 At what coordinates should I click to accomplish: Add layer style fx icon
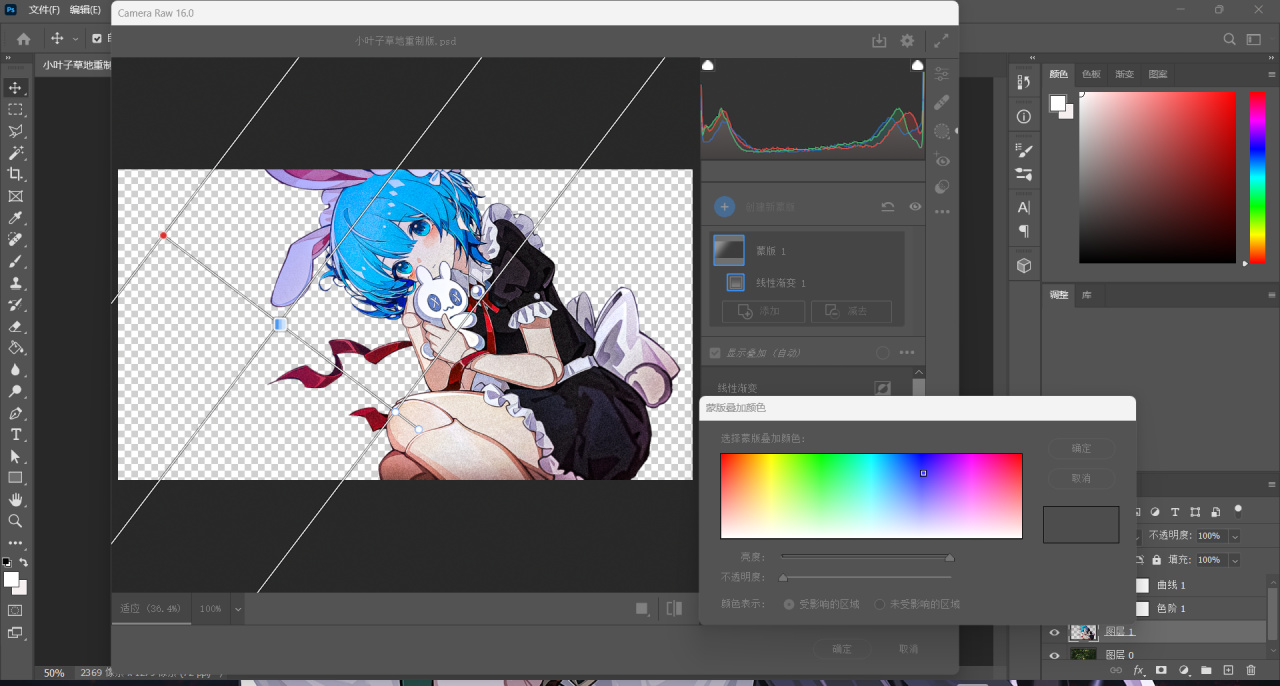[1138, 670]
